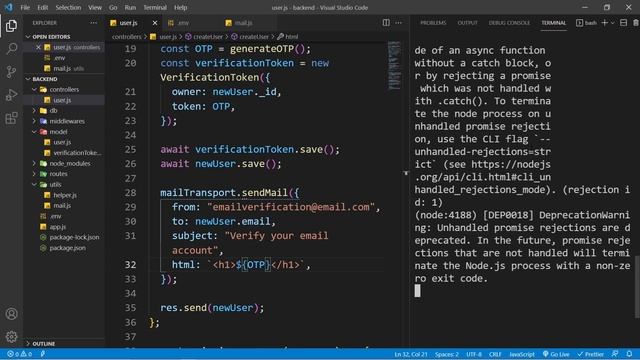Split the terminal panel
This screenshot has width=640, height=360.
click(623, 23)
